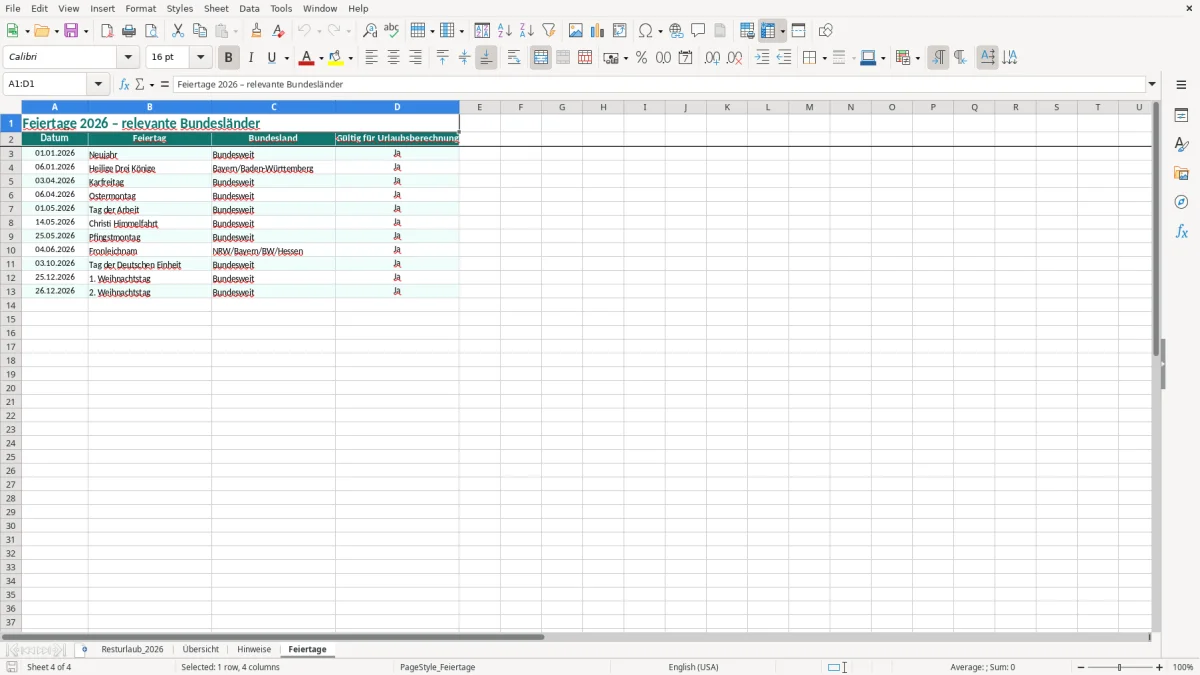Format cells as percent
The height and width of the screenshot is (675, 1200).
click(x=642, y=58)
